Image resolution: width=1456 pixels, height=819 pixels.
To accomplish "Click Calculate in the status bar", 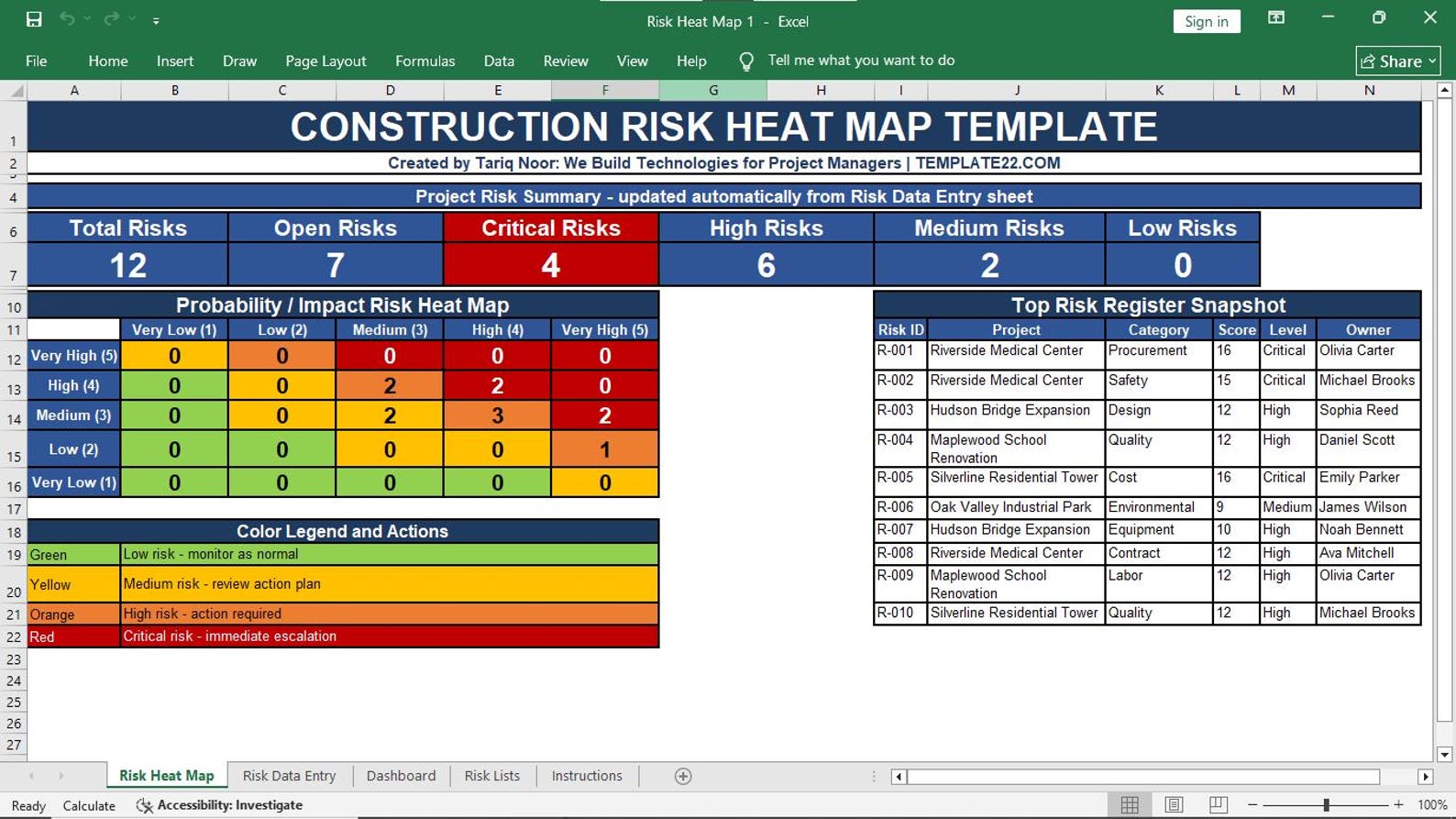I will 89,805.
